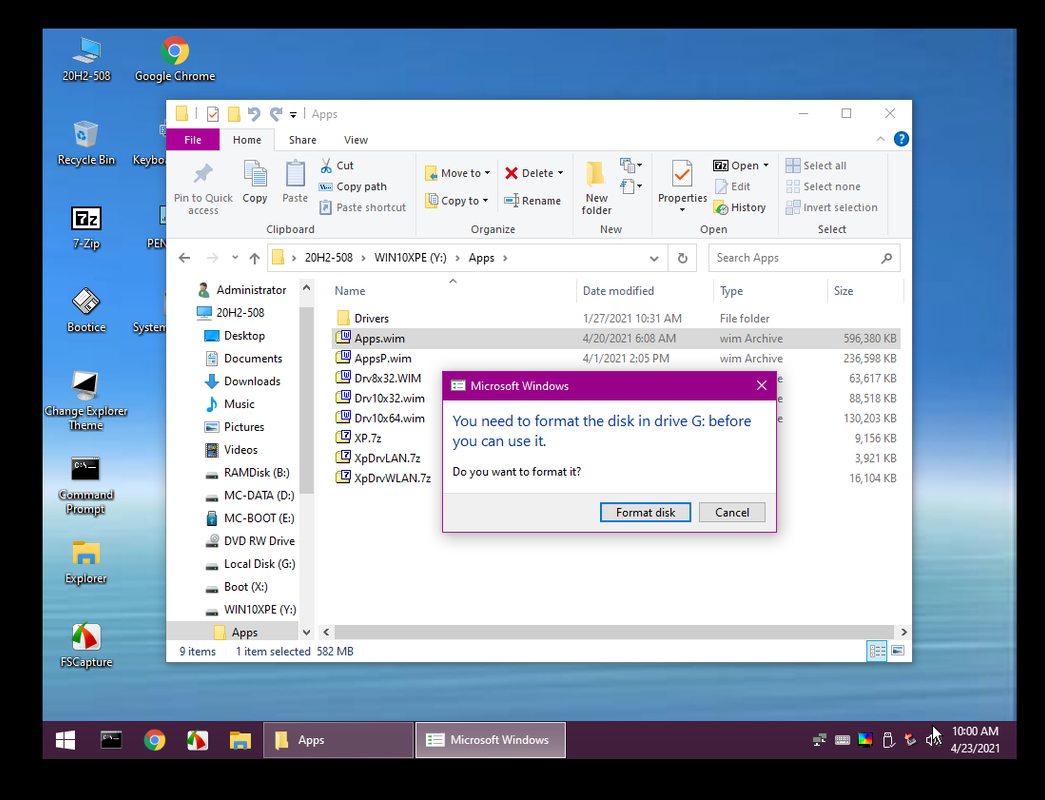
Task: Open MC-DATA (D:) in navigation pane
Action: click(250, 495)
